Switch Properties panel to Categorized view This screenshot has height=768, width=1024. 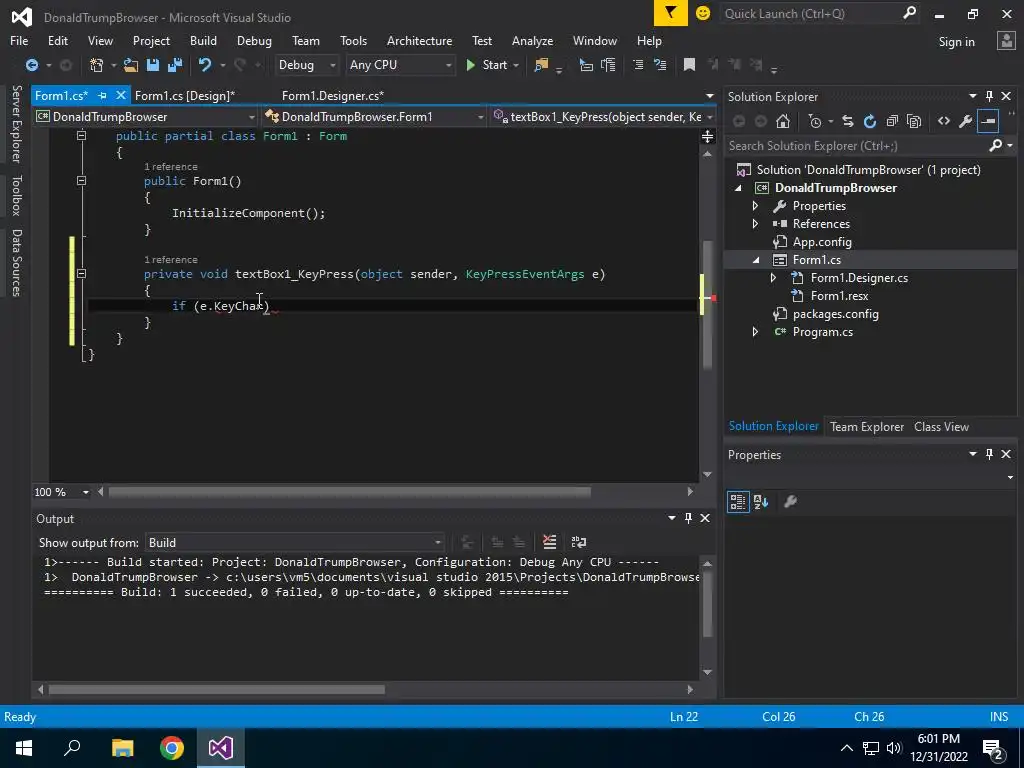pos(738,502)
